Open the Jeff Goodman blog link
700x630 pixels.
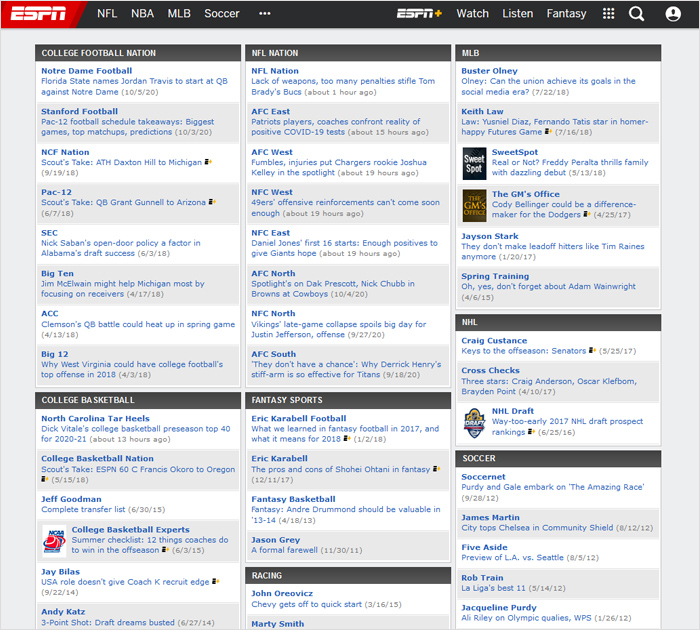[71, 499]
